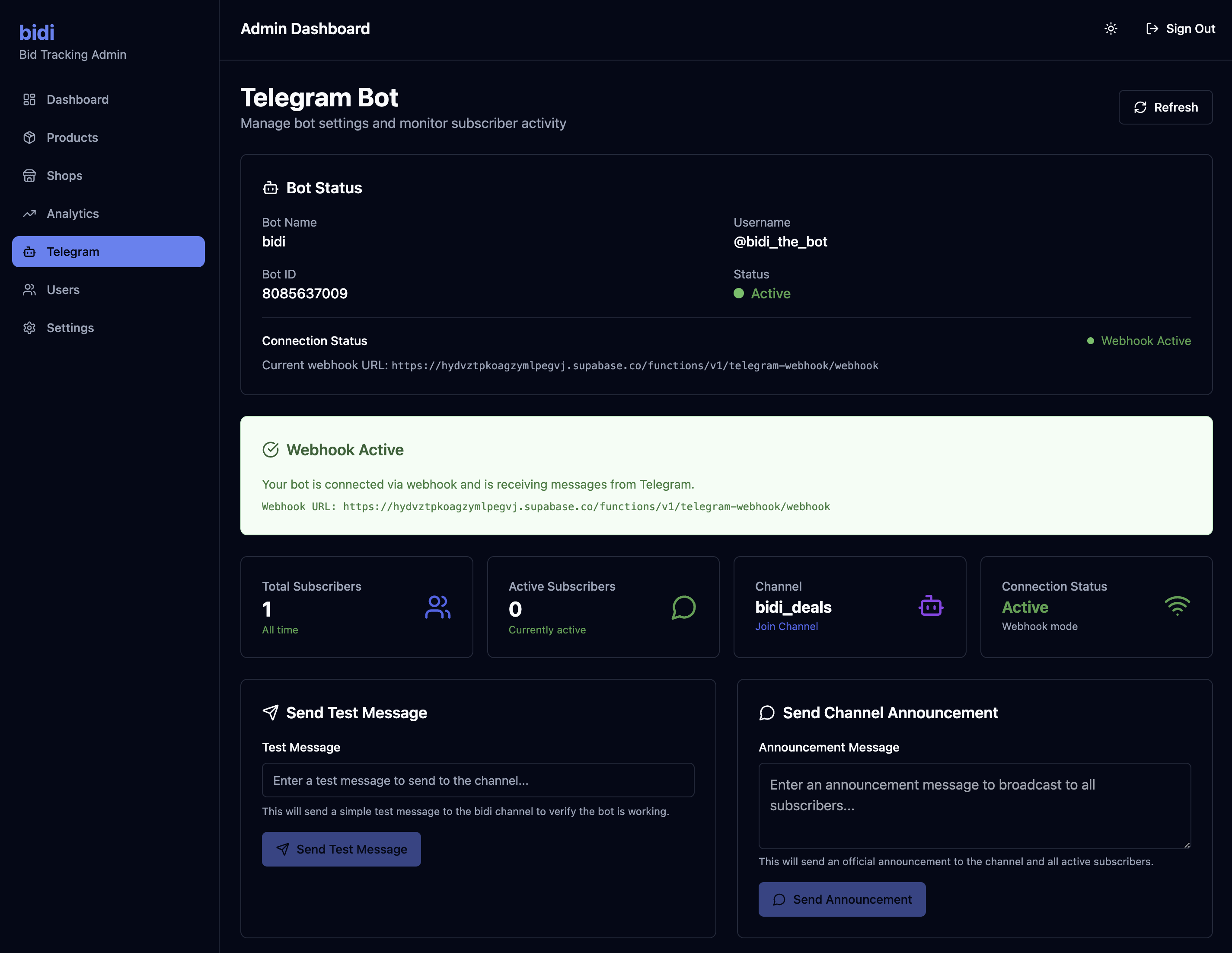This screenshot has width=1232, height=953.
Task: Click the purple Channel bot icon
Action: pos(930,607)
